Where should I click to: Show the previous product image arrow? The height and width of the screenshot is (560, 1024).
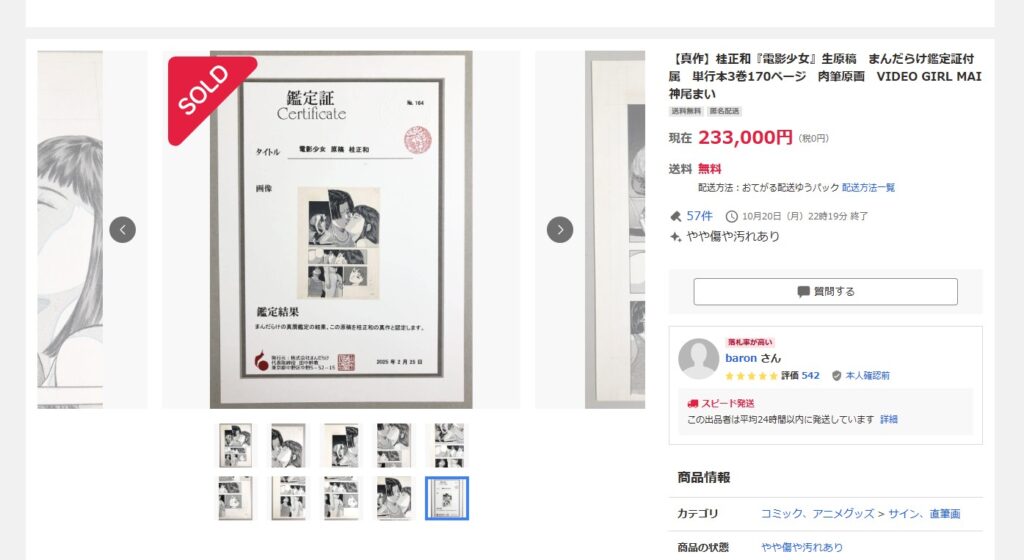pyautogui.click(x=123, y=230)
